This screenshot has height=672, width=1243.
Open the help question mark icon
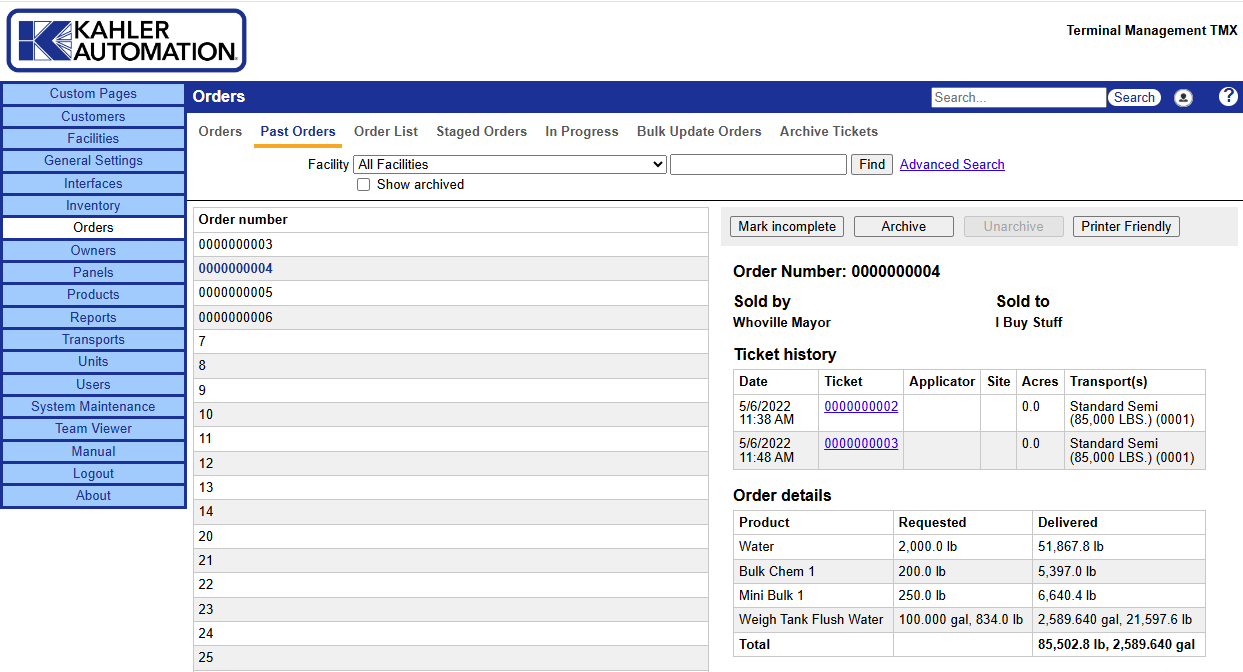coord(1228,96)
